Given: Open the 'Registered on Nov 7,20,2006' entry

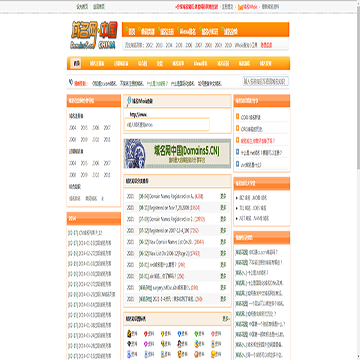Looking at the screenshot, I should tap(169, 208).
